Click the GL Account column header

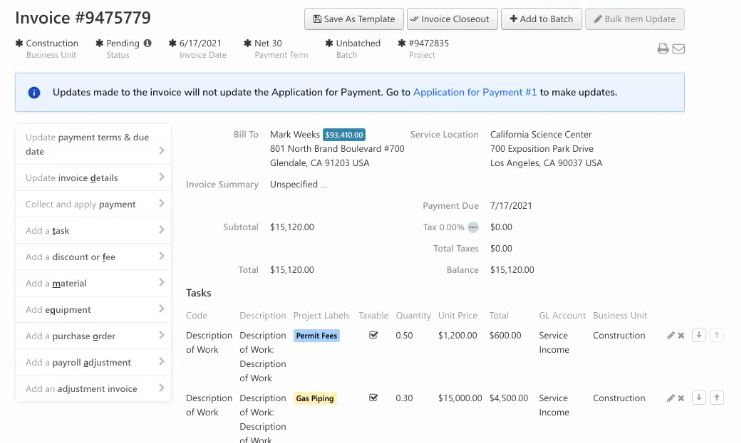tap(562, 315)
